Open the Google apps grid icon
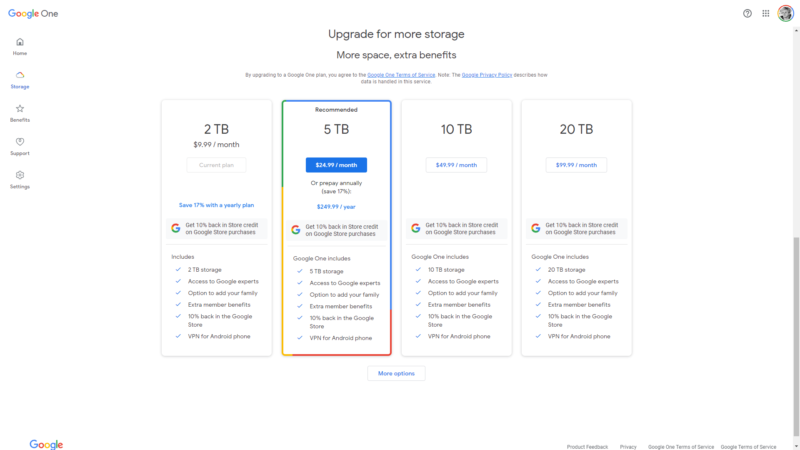This screenshot has width=800, height=450. pyautogui.click(x=766, y=14)
